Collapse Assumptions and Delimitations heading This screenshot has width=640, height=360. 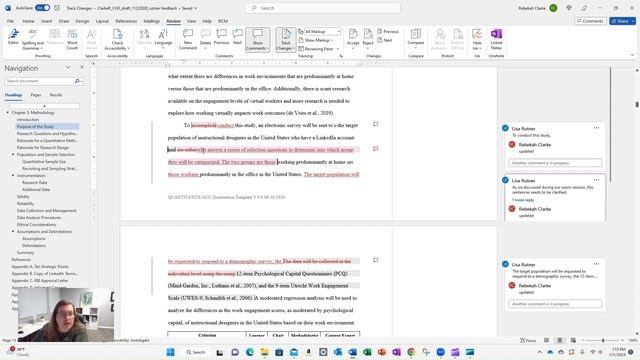13,231
